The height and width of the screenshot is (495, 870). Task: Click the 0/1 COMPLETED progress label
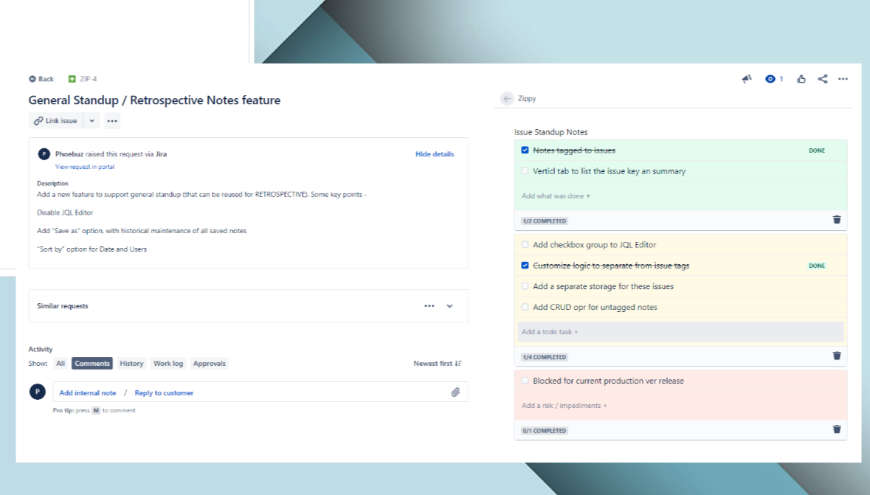pyautogui.click(x=544, y=431)
